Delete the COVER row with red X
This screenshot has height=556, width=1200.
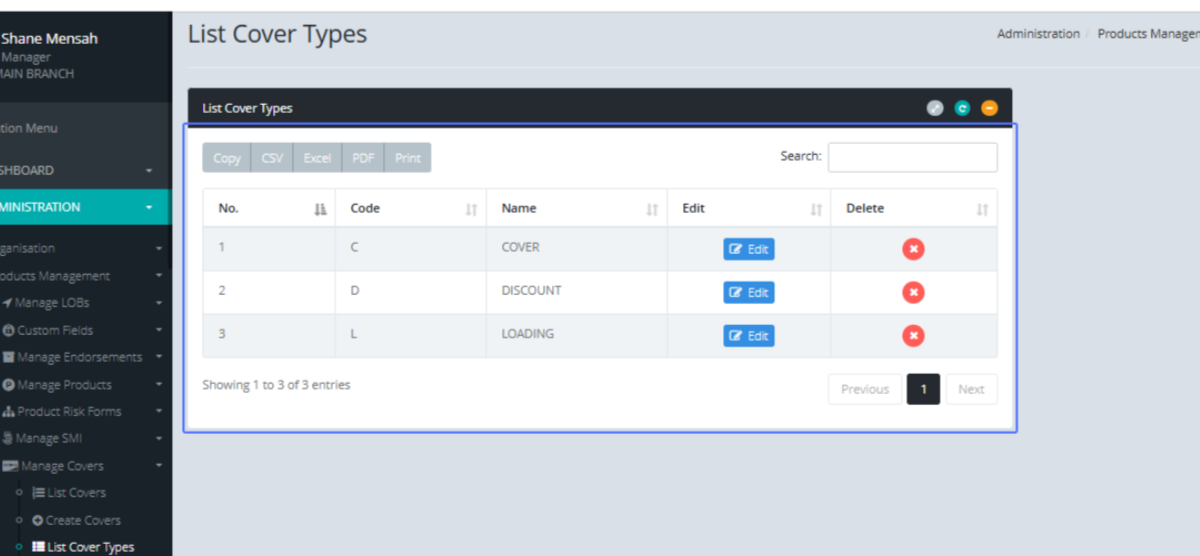[x=912, y=249]
